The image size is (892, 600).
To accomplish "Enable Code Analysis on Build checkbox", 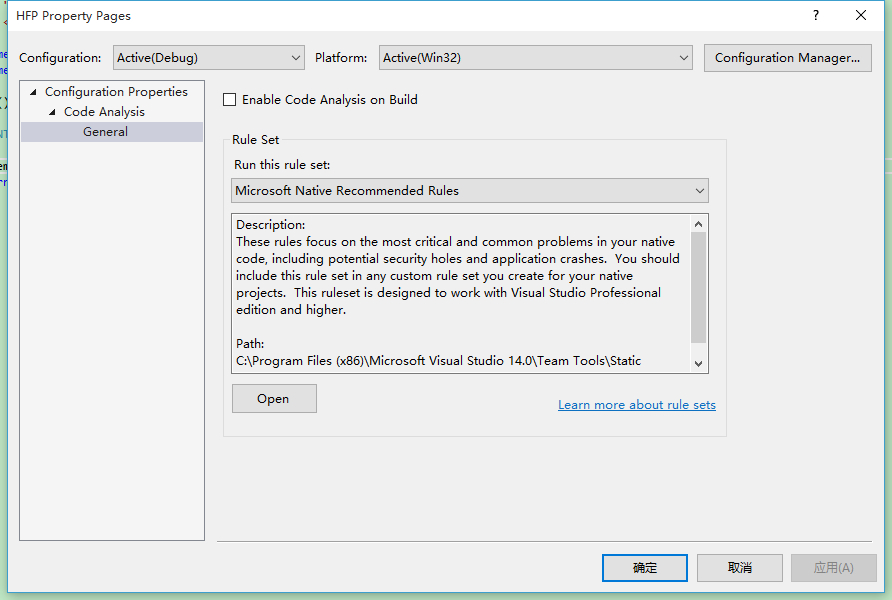I will [230, 100].
